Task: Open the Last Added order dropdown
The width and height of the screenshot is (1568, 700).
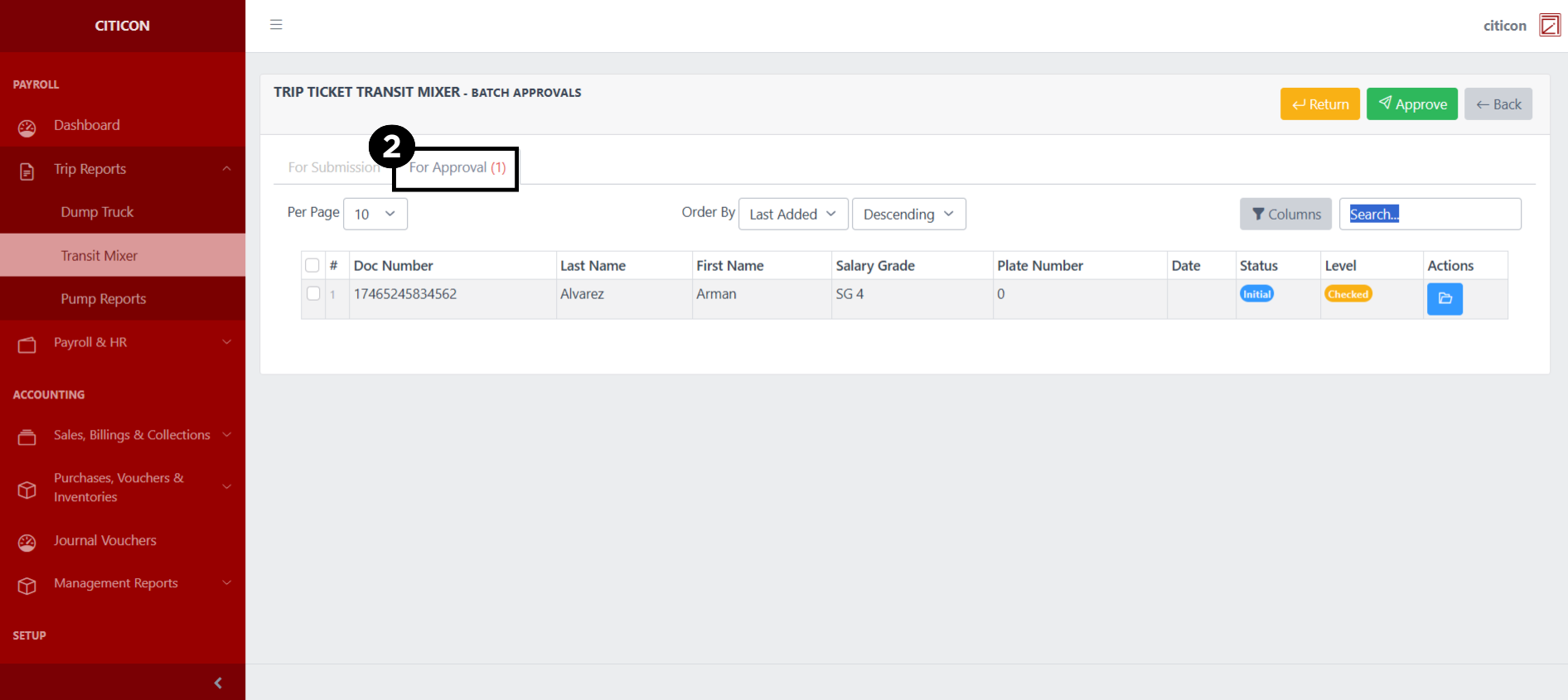Action: [792, 214]
